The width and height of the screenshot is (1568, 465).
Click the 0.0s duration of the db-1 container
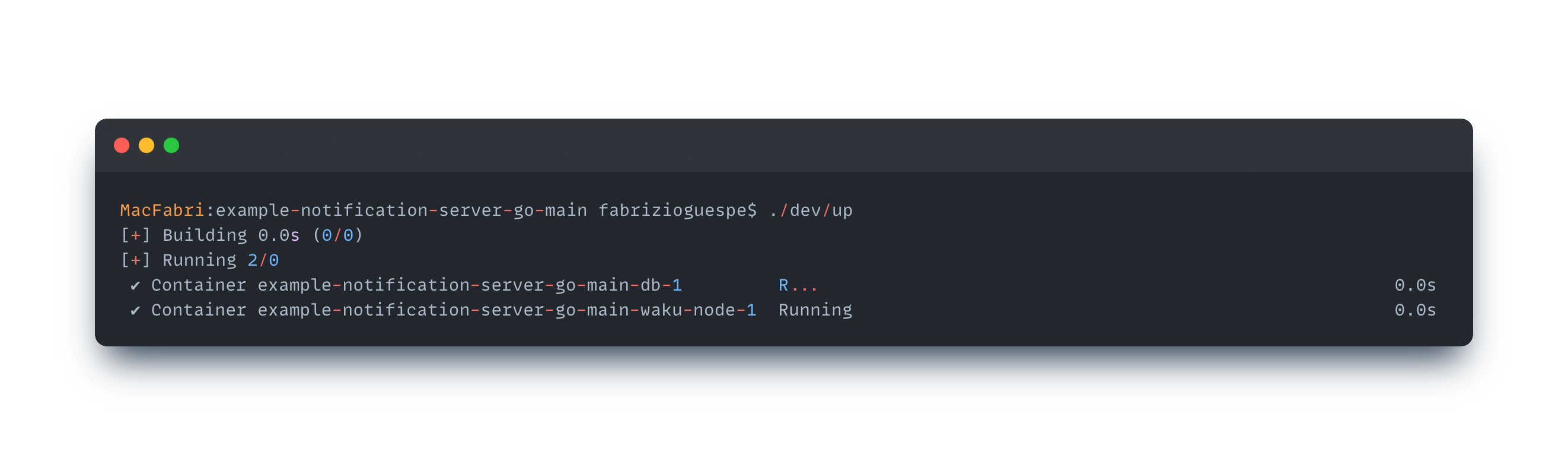[x=1415, y=284]
